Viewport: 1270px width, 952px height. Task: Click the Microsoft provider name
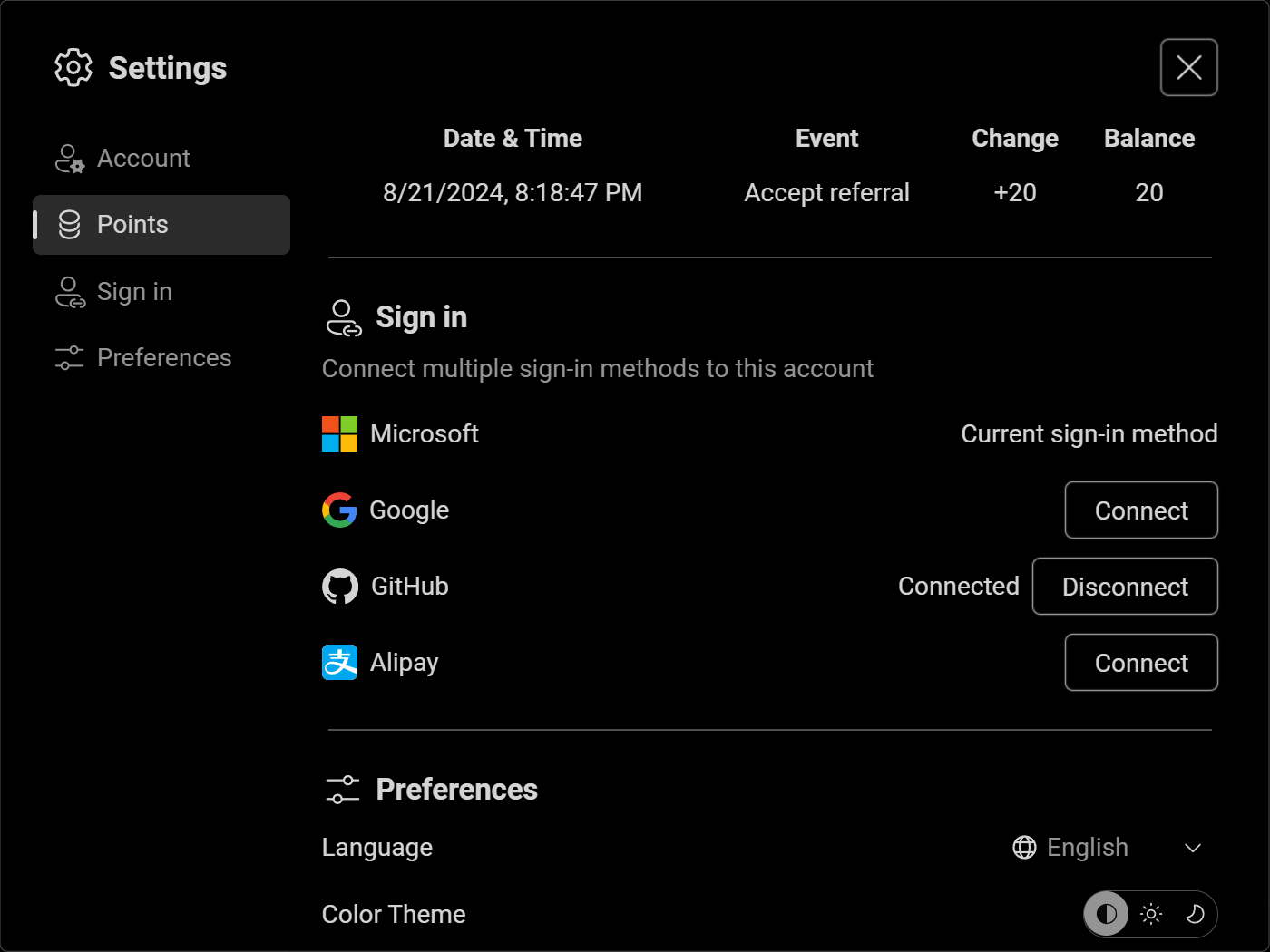425,434
